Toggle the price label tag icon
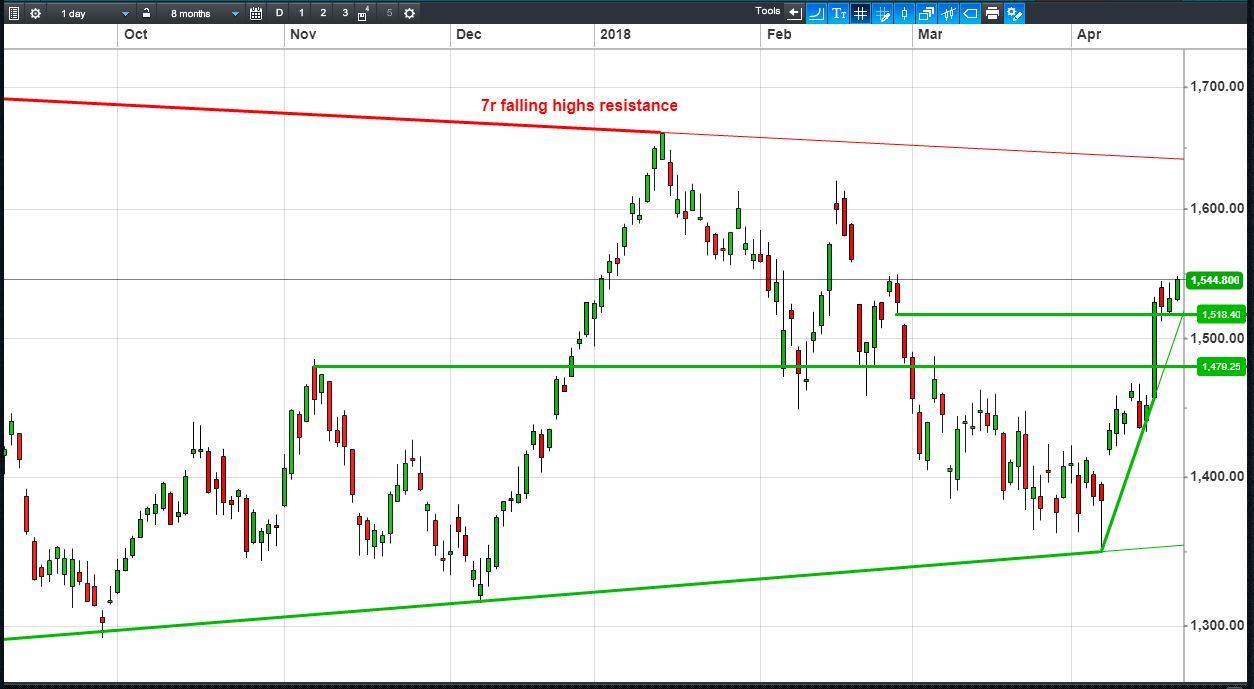The width and height of the screenshot is (1254, 689). point(970,13)
